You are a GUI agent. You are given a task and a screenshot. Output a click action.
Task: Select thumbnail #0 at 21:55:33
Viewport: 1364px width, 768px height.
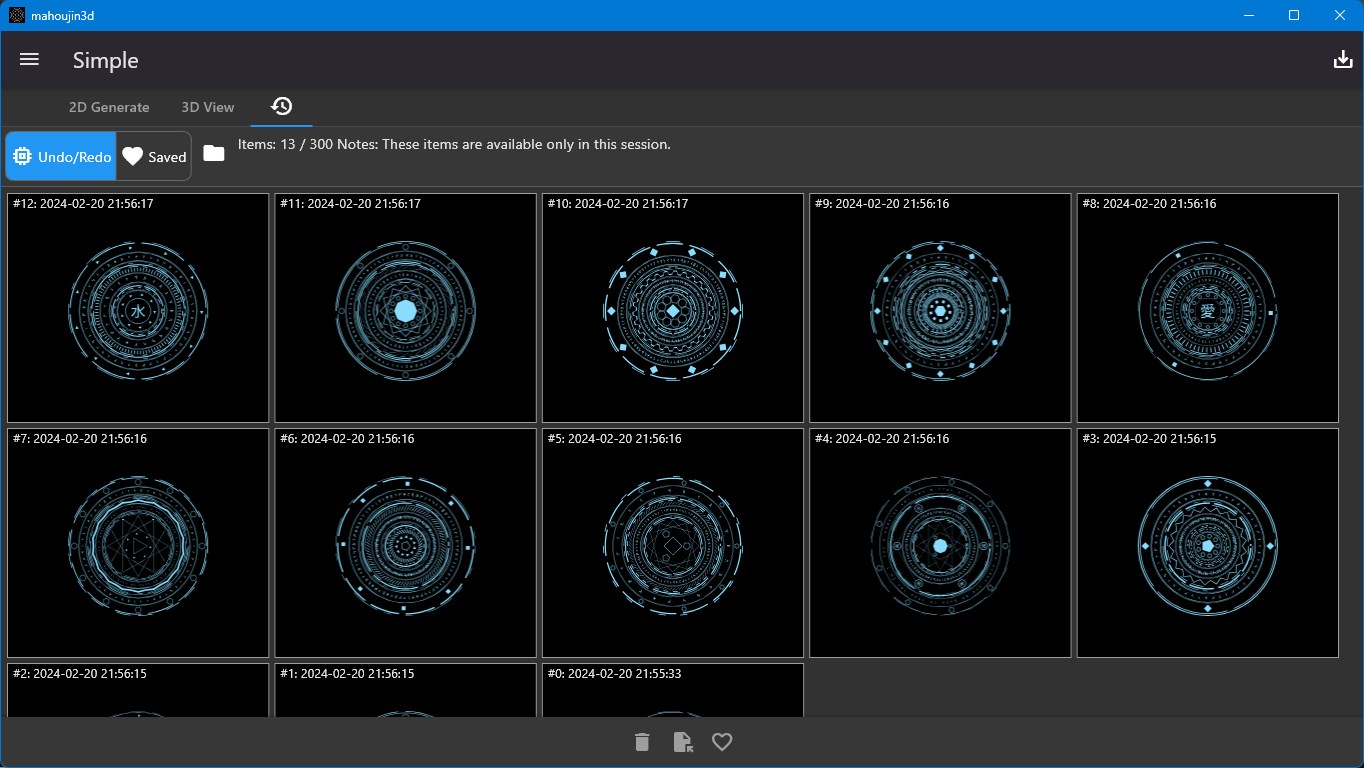(x=673, y=690)
